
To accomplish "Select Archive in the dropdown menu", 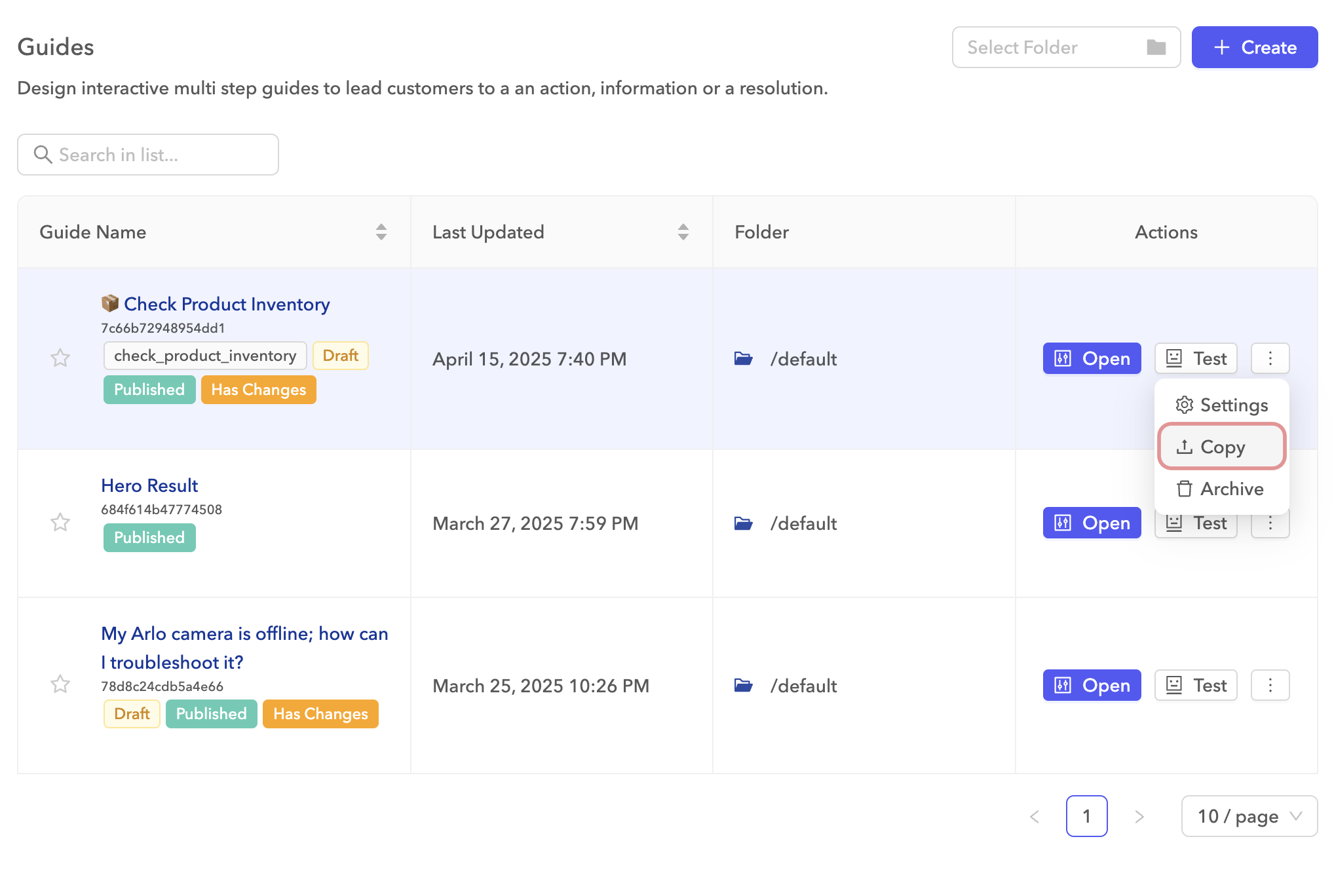I will point(1221,489).
